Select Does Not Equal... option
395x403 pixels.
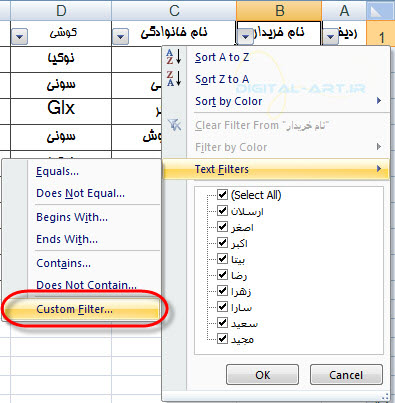click(x=81, y=193)
